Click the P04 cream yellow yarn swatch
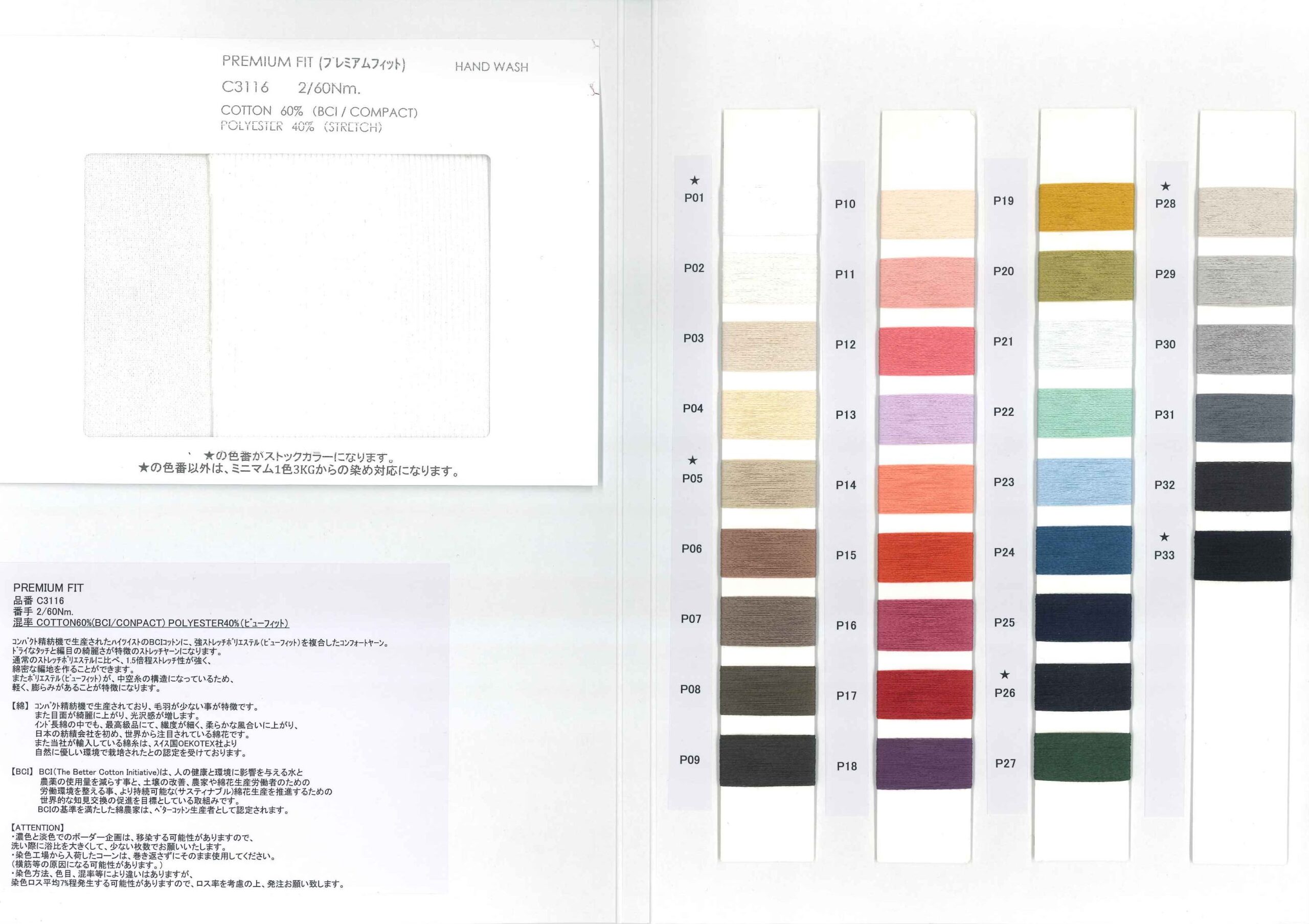1309x924 pixels. 769,415
